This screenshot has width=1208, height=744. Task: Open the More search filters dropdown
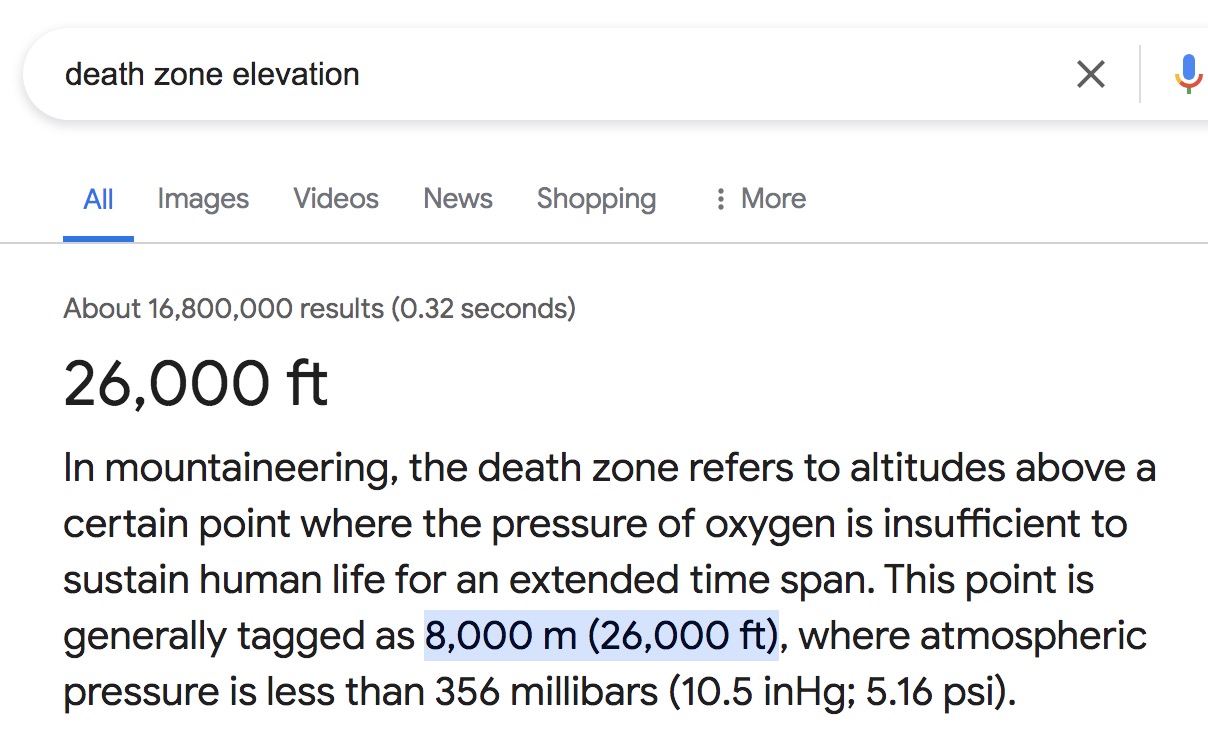coord(760,199)
